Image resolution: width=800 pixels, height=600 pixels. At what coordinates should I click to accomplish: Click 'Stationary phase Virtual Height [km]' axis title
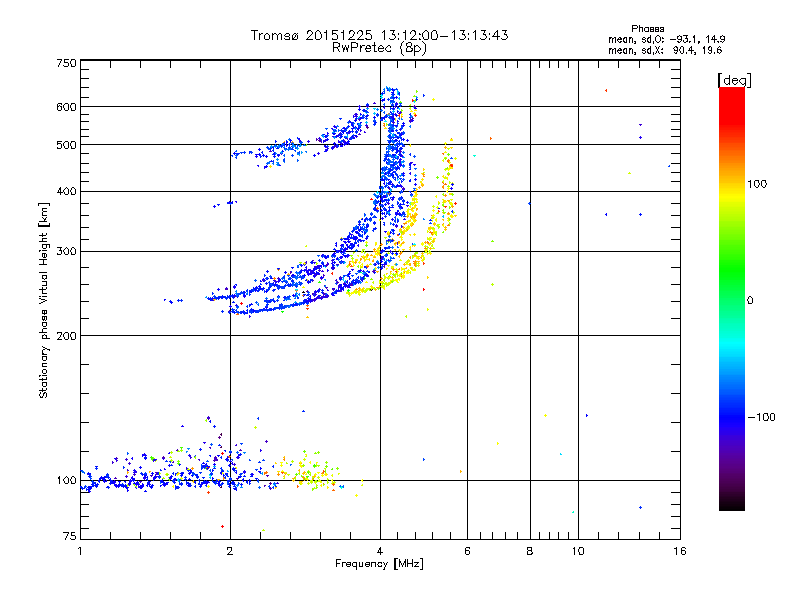pos(44,300)
